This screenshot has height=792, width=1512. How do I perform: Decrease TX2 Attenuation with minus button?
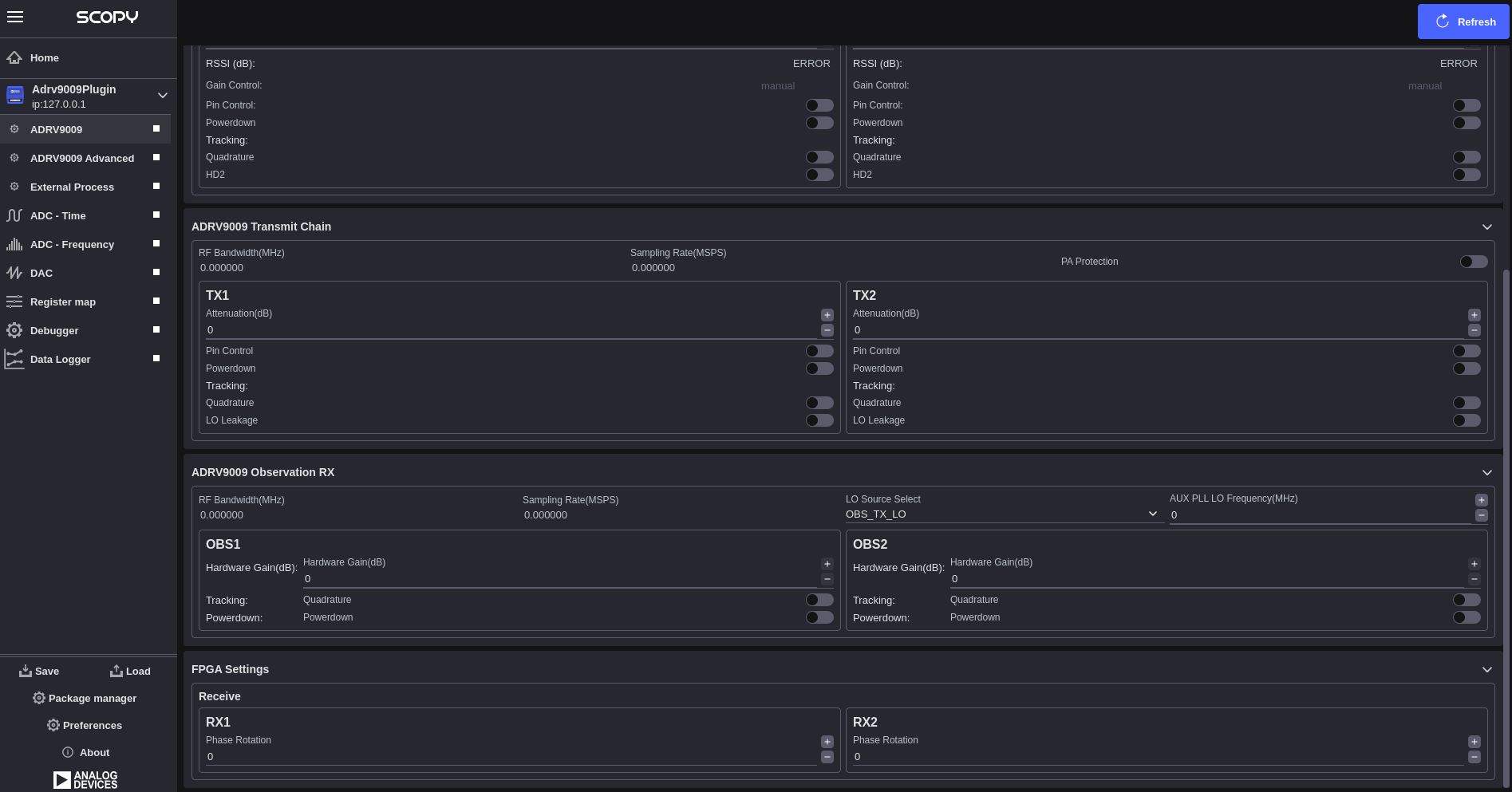click(1474, 330)
